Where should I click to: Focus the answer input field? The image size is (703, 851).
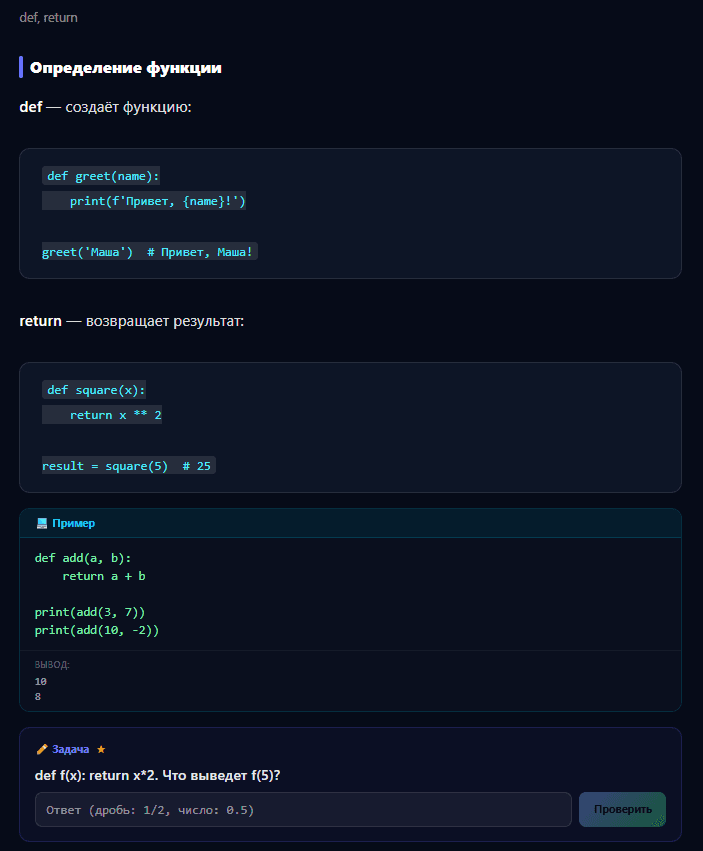pyautogui.click(x=303, y=810)
